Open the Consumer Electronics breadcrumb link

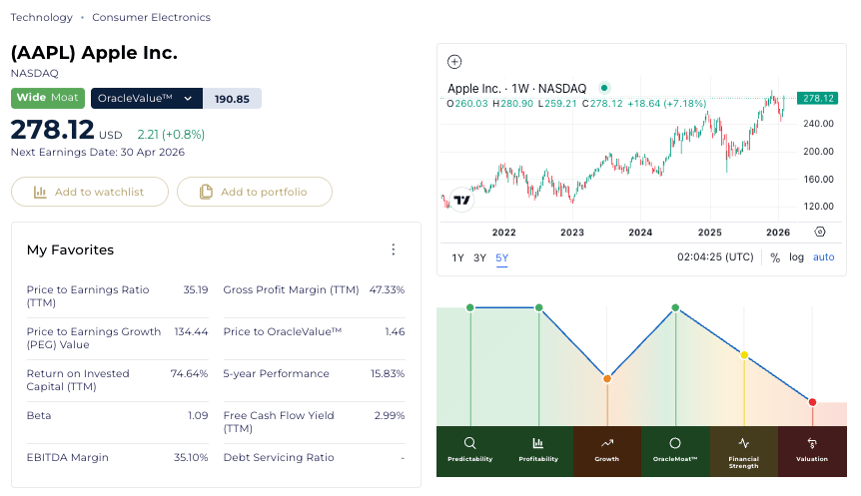(x=151, y=17)
